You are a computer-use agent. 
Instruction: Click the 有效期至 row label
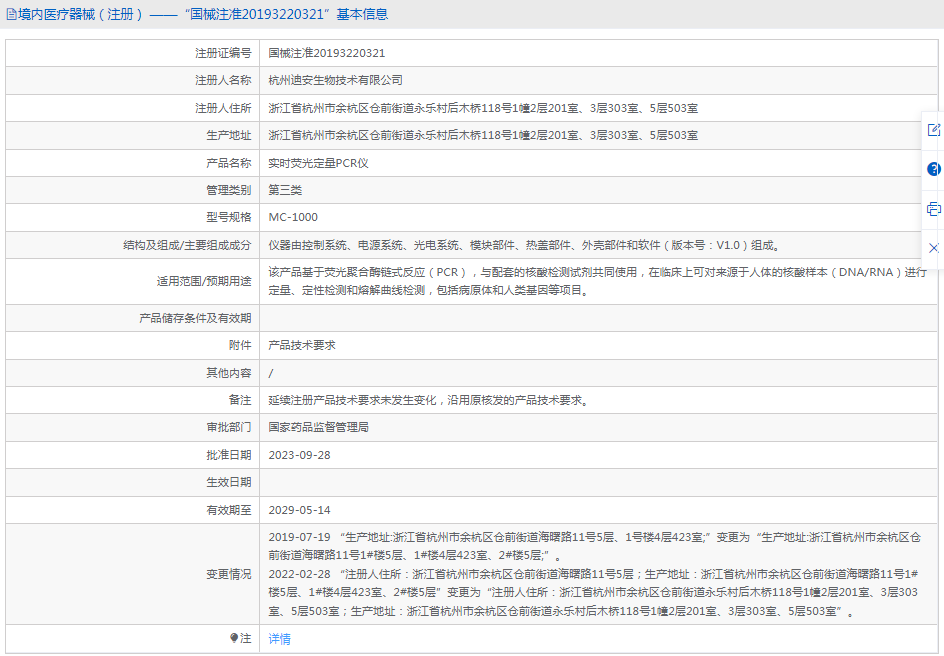229,510
